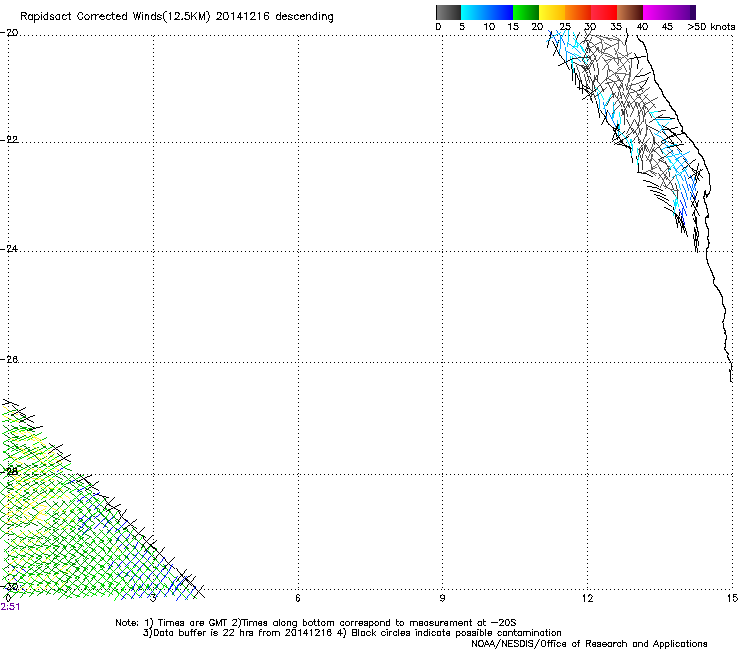Click the 'Data buffer is 22 hrs' note line

(352, 633)
